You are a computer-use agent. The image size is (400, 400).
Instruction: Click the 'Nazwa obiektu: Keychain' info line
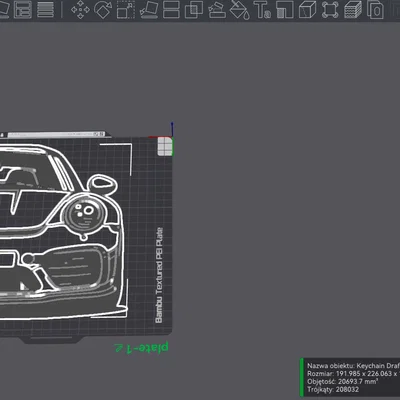point(353,366)
